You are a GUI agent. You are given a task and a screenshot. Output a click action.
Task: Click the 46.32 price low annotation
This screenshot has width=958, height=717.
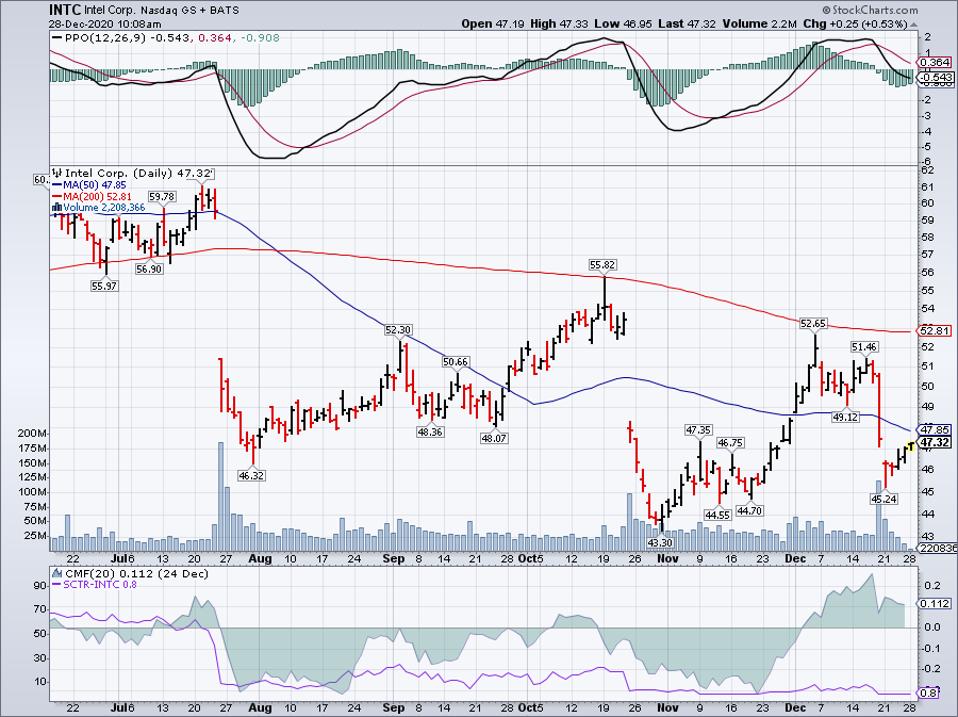pyautogui.click(x=251, y=475)
